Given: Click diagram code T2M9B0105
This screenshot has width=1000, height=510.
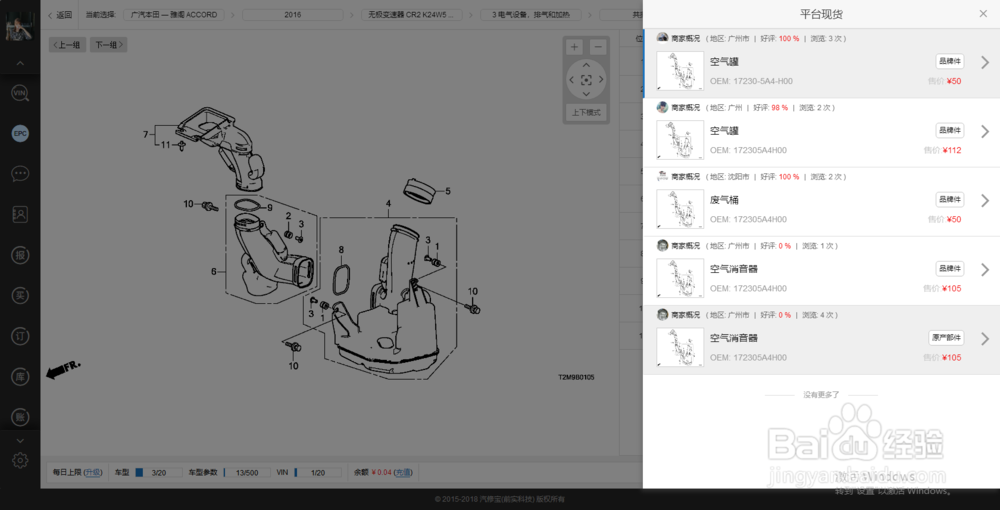Looking at the screenshot, I should [x=577, y=377].
